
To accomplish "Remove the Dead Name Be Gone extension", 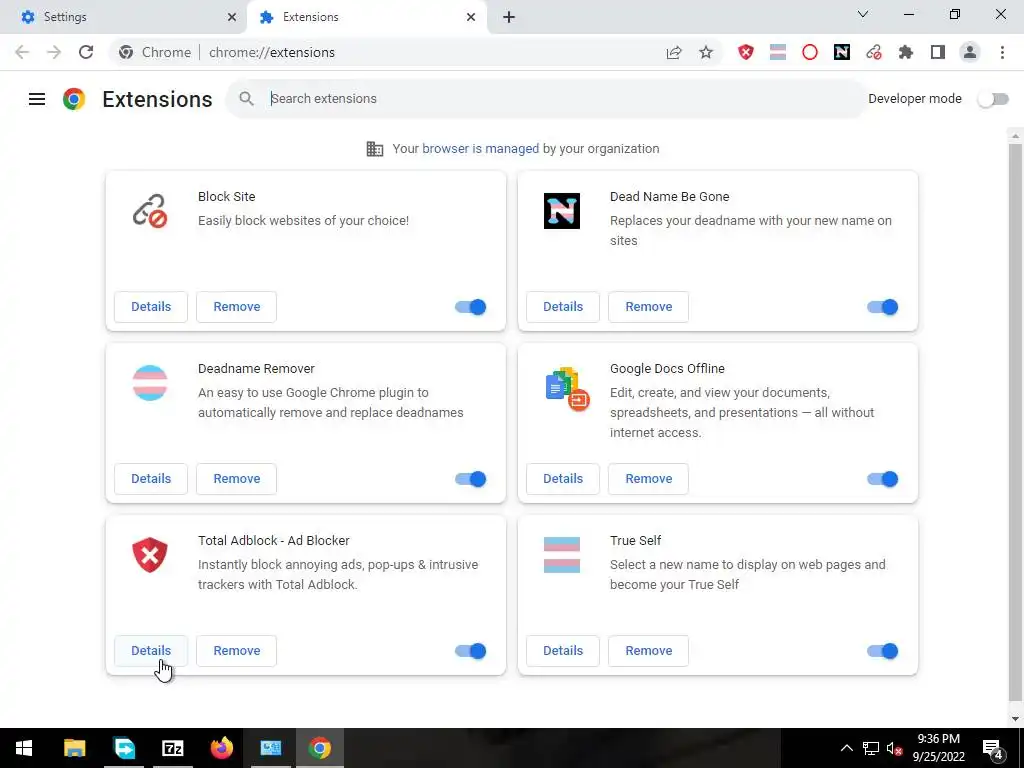I will pyautogui.click(x=648, y=307).
